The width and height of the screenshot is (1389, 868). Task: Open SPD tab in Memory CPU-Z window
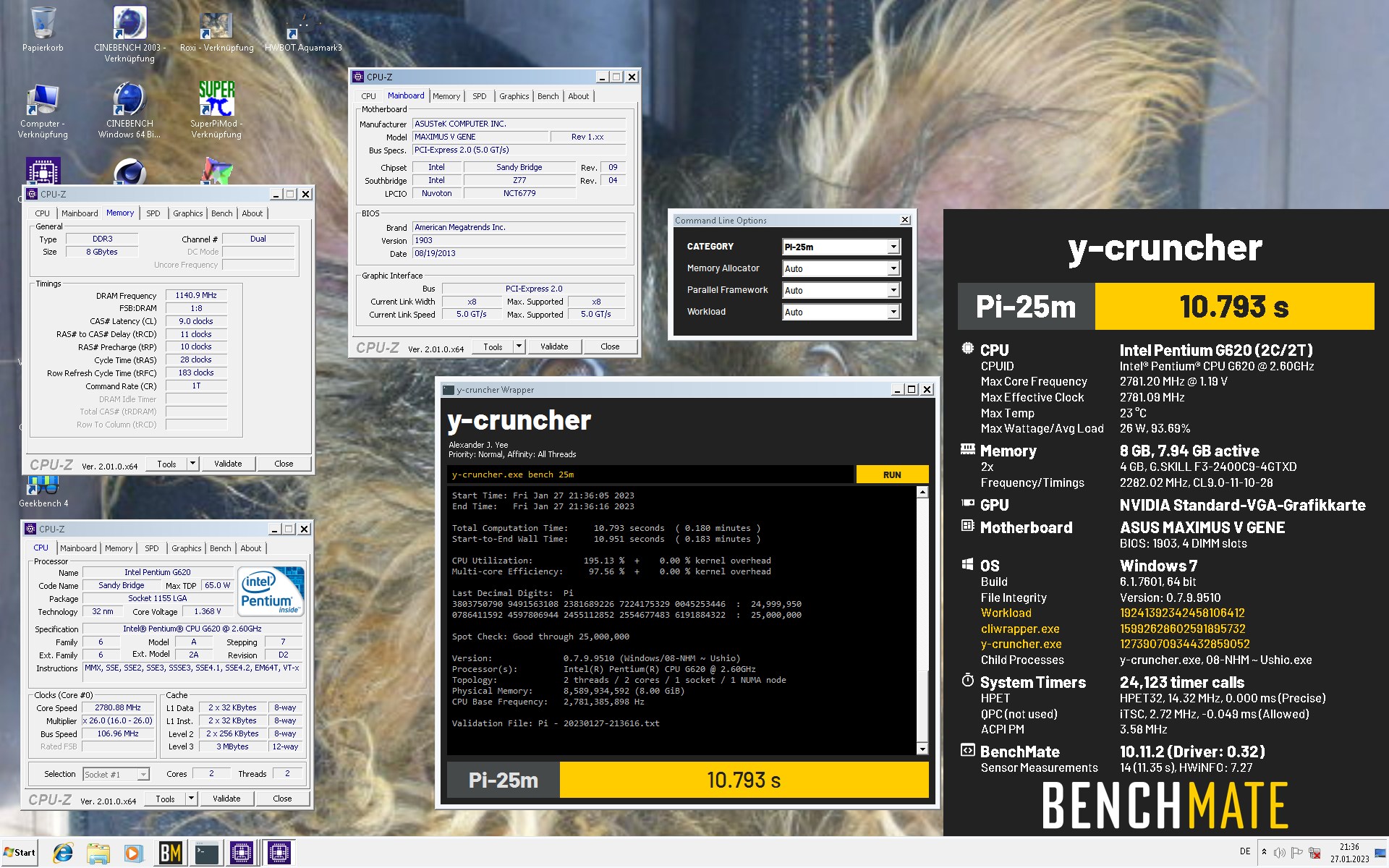(x=153, y=213)
